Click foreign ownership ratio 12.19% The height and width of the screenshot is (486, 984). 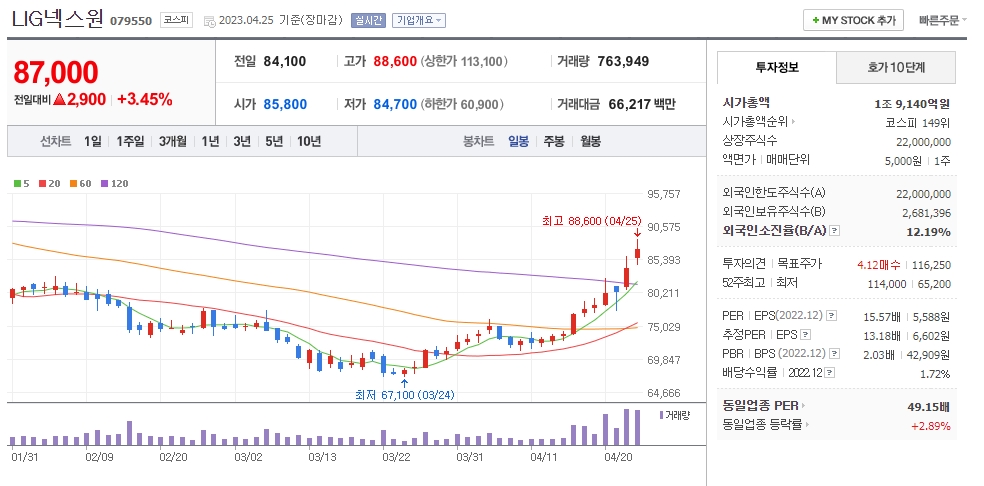[x=929, y=232]
